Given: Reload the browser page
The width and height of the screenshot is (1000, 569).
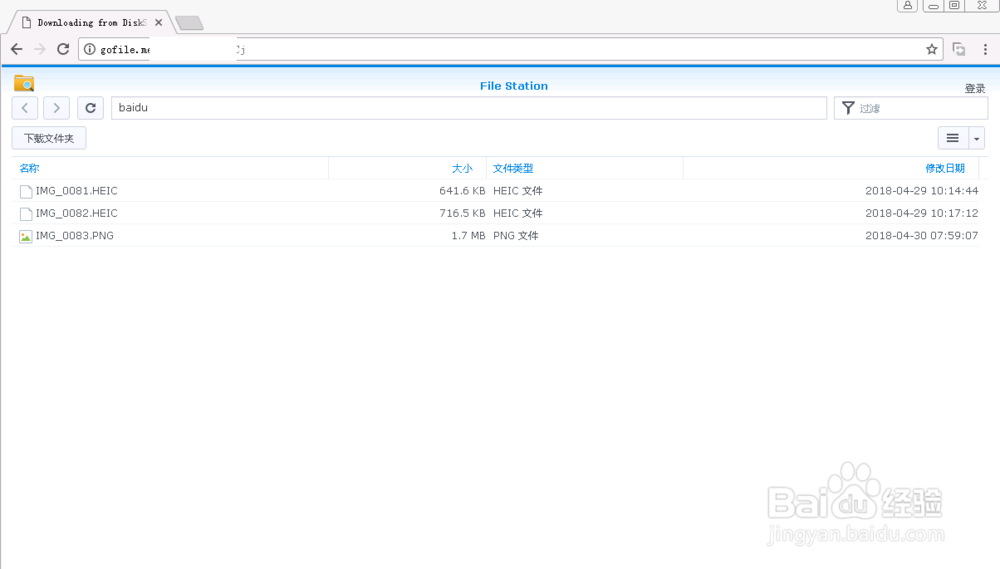Looking at the screenshot, I should (x=63, y=49).
